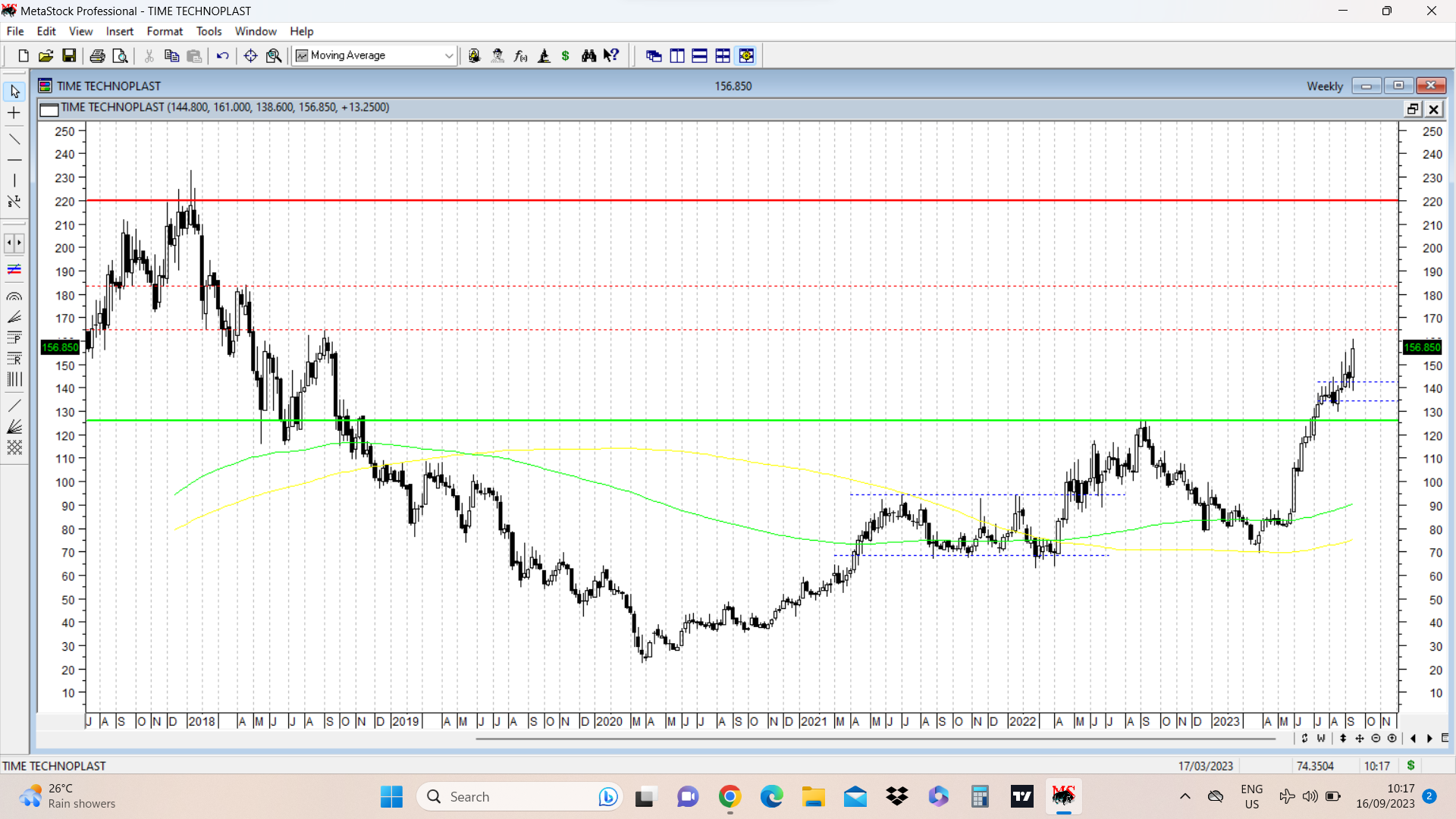This screenshot has width=1456, height=819.
Task: Click the zoom-in plus icon at chart bottom
Action: [x=1392, y=738]
